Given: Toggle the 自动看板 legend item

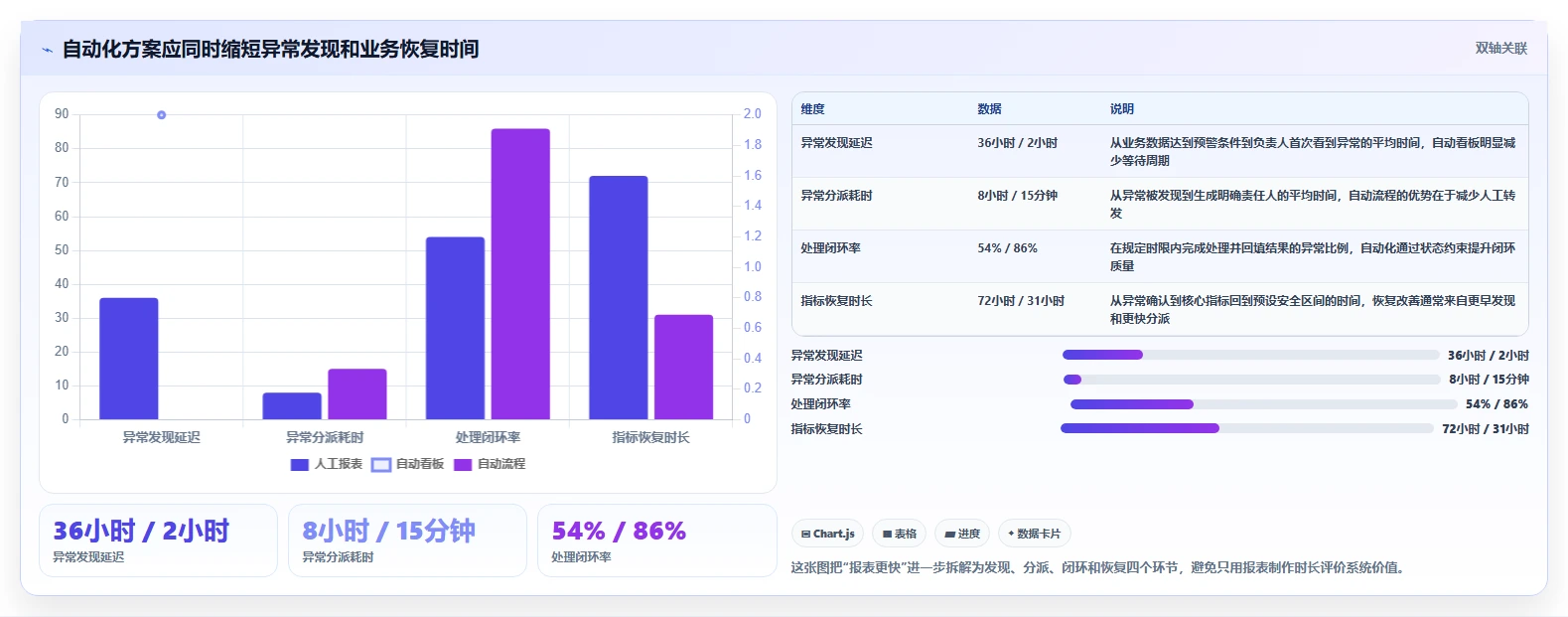Looking at the screenshot, I should click(408, 464).
